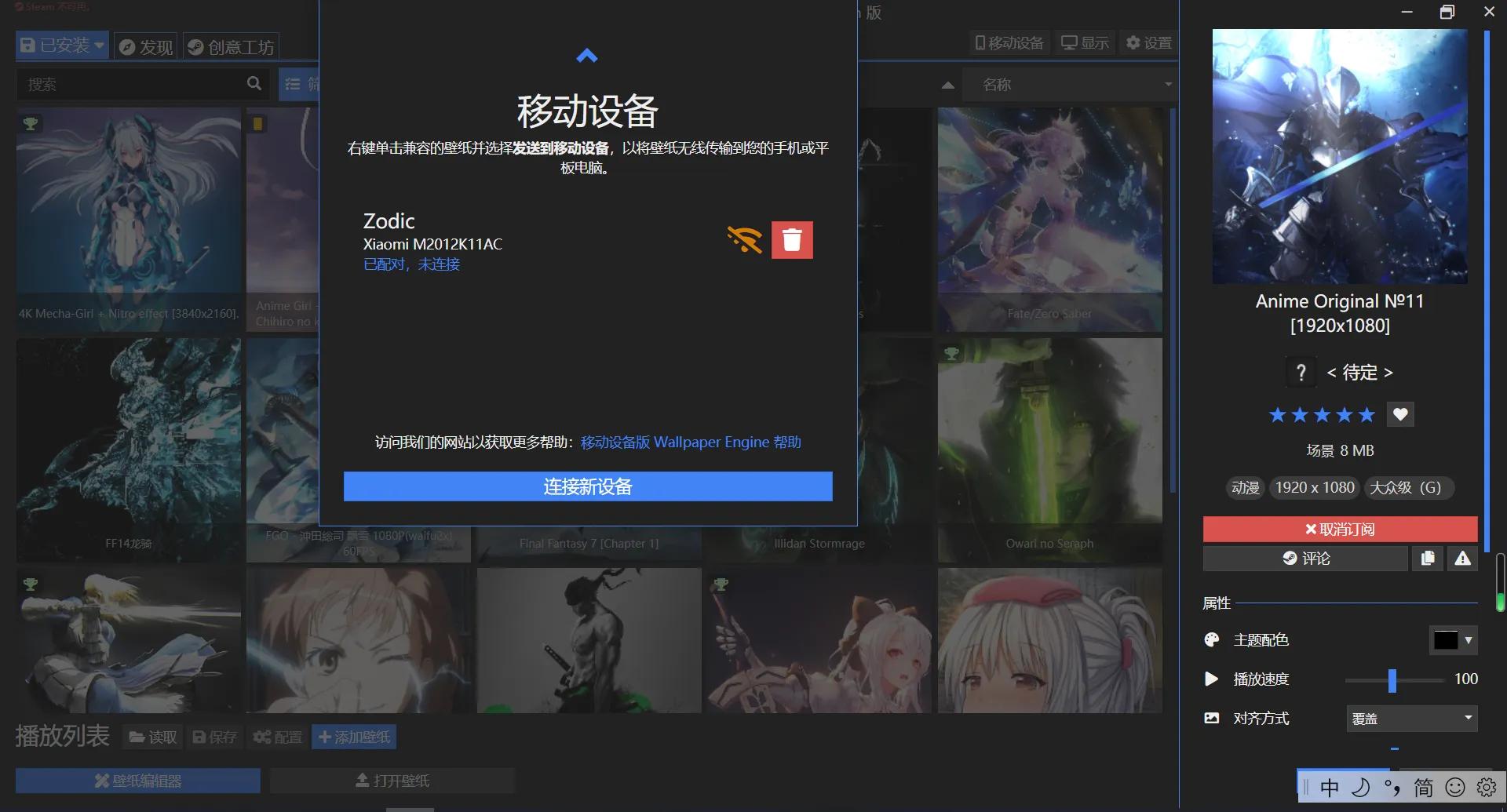Select the FF14龙骑 wallpaper thumbnail
1507x812 pixels.
pyautogui.click(x=129, y=450)
